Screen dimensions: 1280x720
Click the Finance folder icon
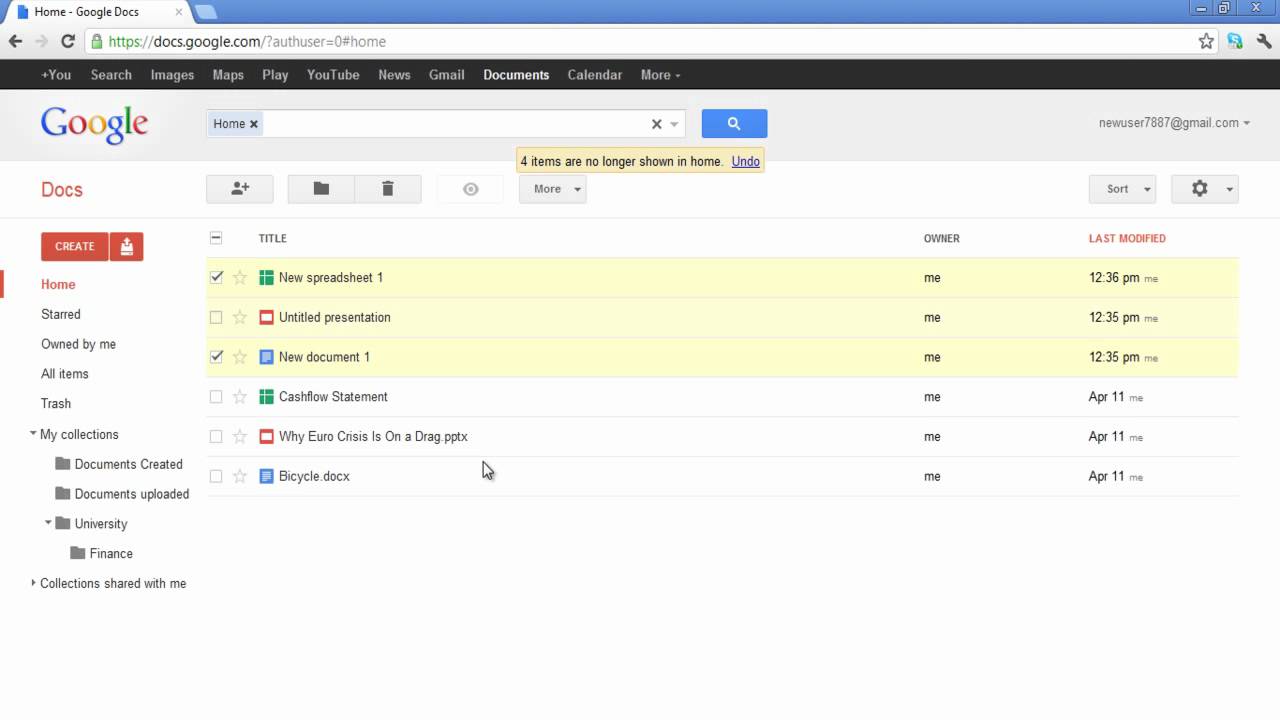coord(79,553)
